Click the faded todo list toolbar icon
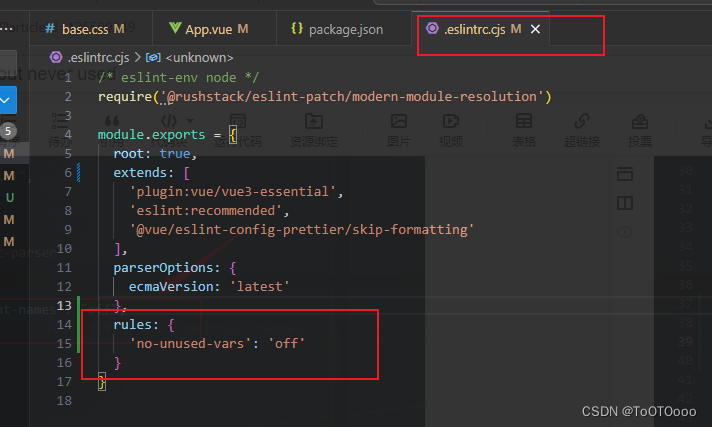The height and width of the screenshot is (427, 712). click(59, 121)
